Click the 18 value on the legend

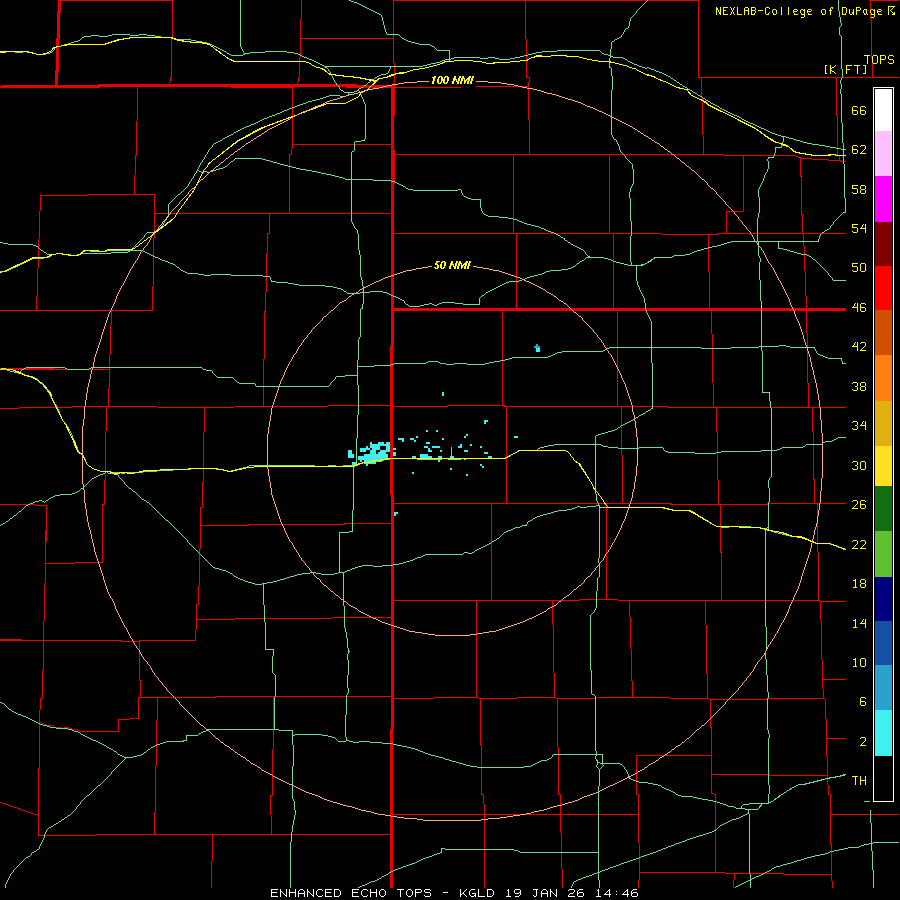click(x=859, y=584)
